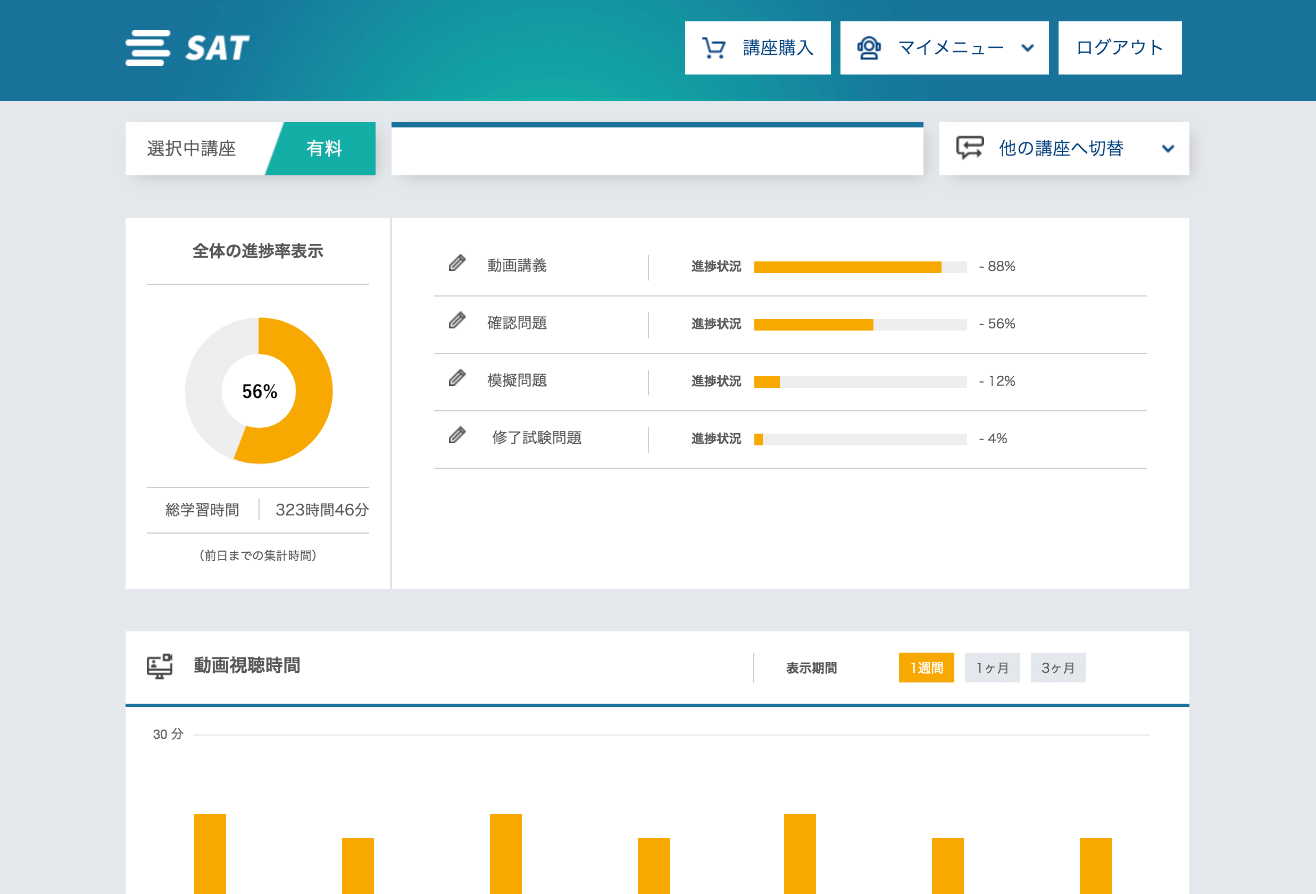Click the shopping cart icon
This screenshot has width=1316, height=894.
click(x=713, y=48)
